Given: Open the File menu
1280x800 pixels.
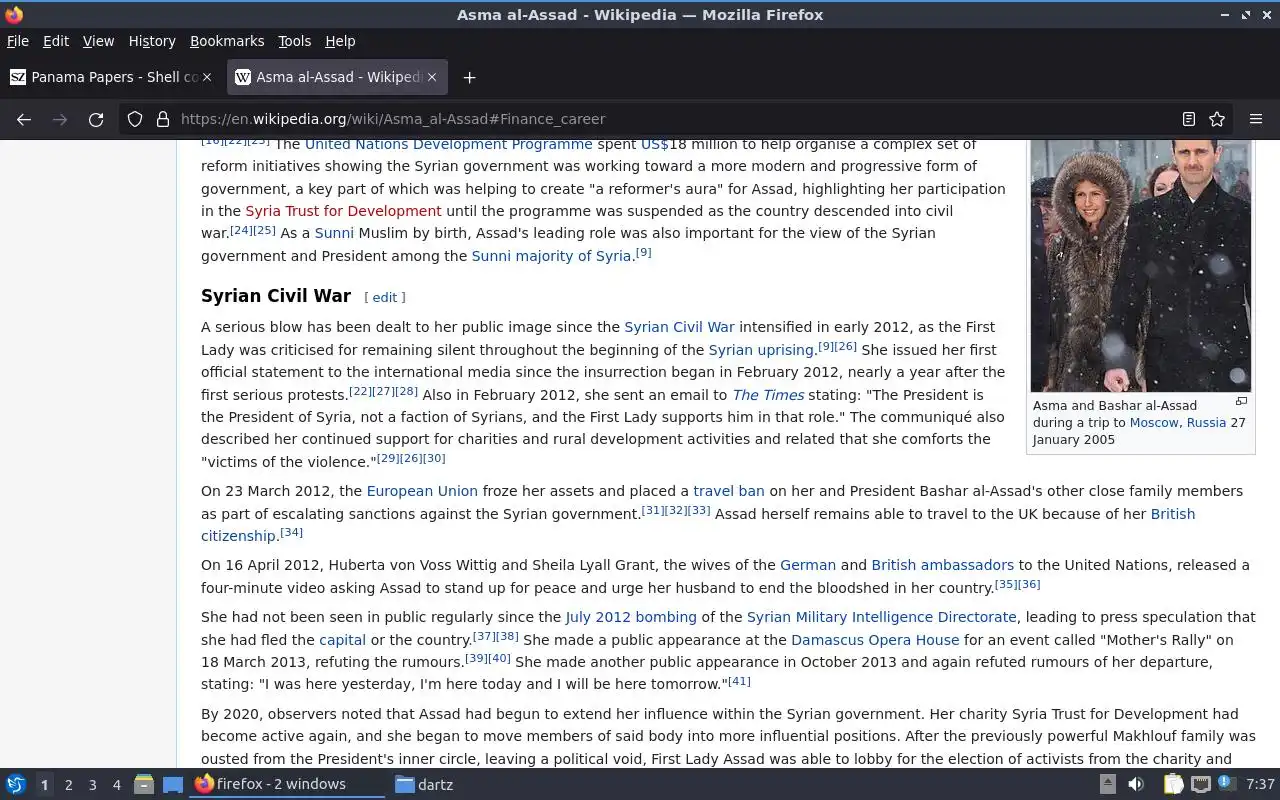Looking at the screenshot, I should (x=18, y=41).
